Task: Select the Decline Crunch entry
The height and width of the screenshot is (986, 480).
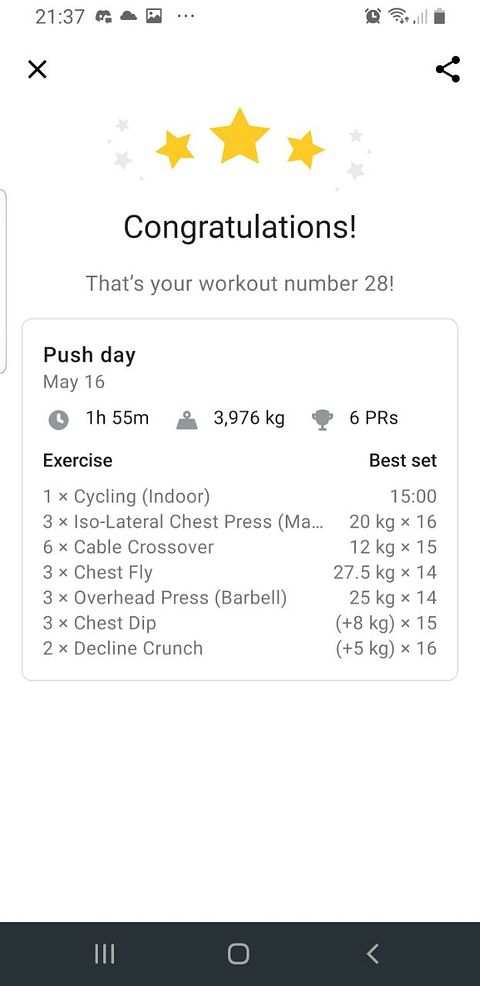Action: pos(240,648)
